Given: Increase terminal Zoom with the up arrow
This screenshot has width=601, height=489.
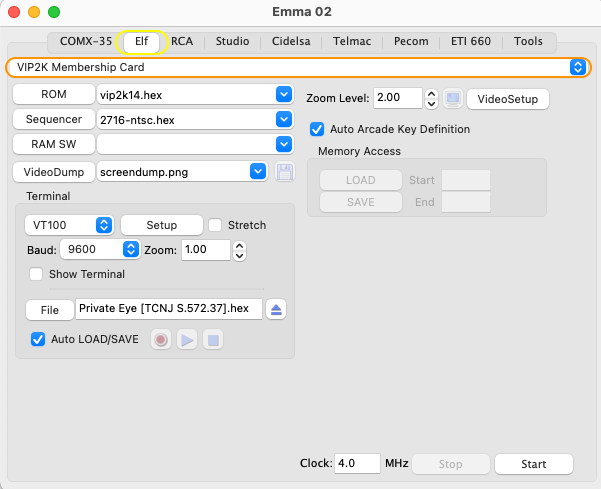Looking at the screenshot, I should click(240, 246).
